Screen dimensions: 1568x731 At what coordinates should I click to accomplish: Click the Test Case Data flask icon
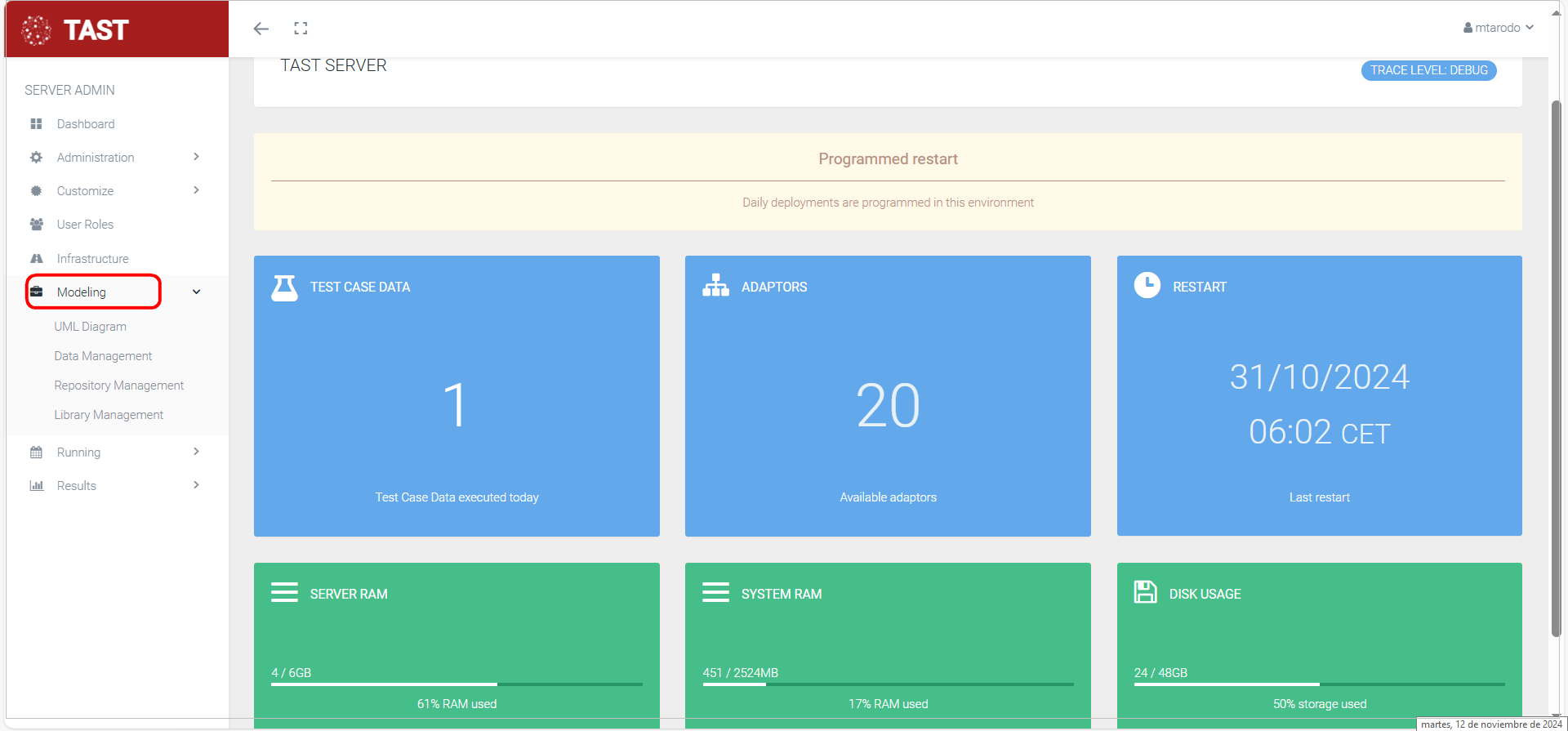coord(284,287)
